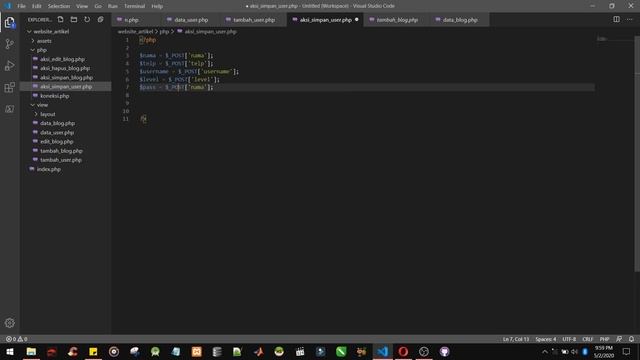Open the Source Control view
This screenshot has width=640, height=360.
click(9, 44)
